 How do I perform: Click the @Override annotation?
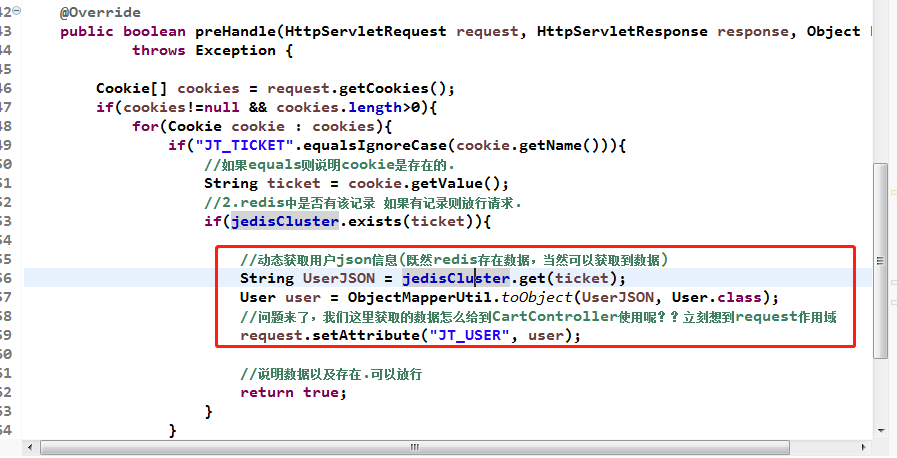coord(100,13)
